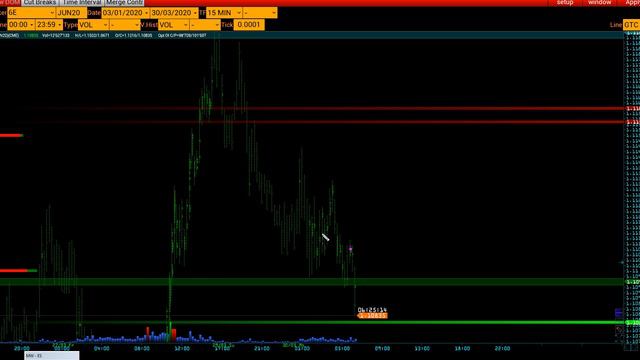Open the dash dropdown beside Type VOL

(x=125, y=25)
